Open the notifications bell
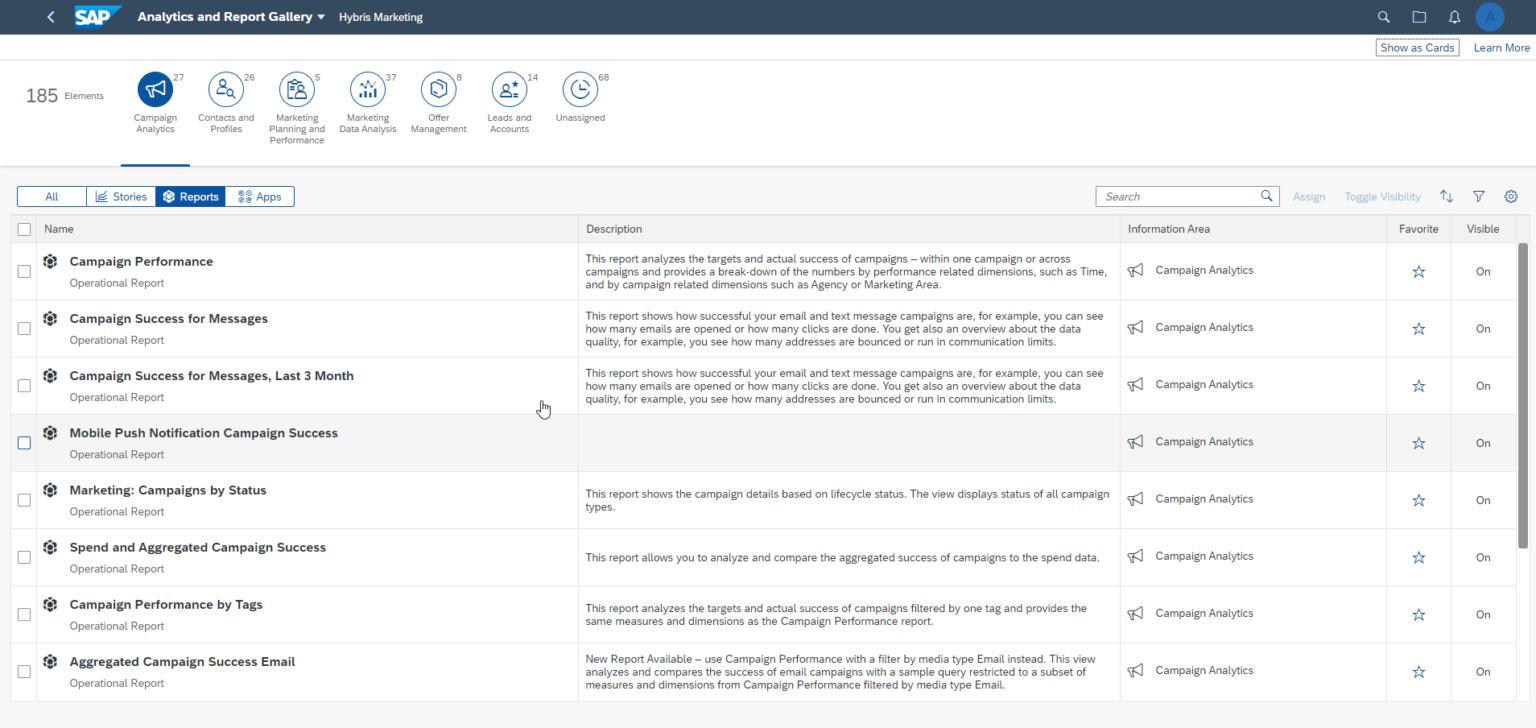The width and height of the screenshot is (1536, 728). pyautogui.click(x=1456, y=16)
